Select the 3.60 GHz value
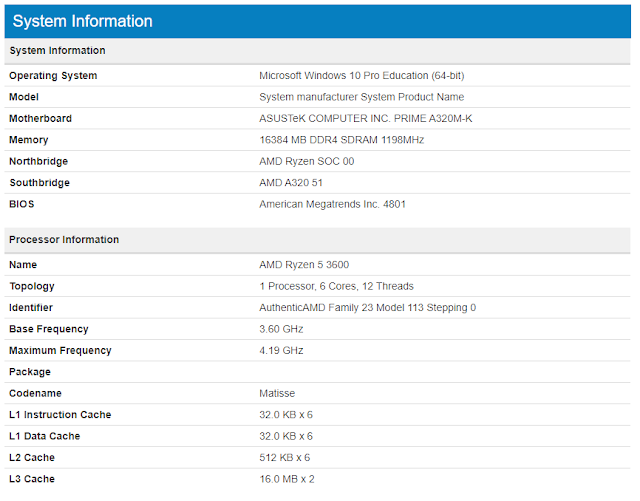Screen dimensions: 640x501 tap(281, 330)
